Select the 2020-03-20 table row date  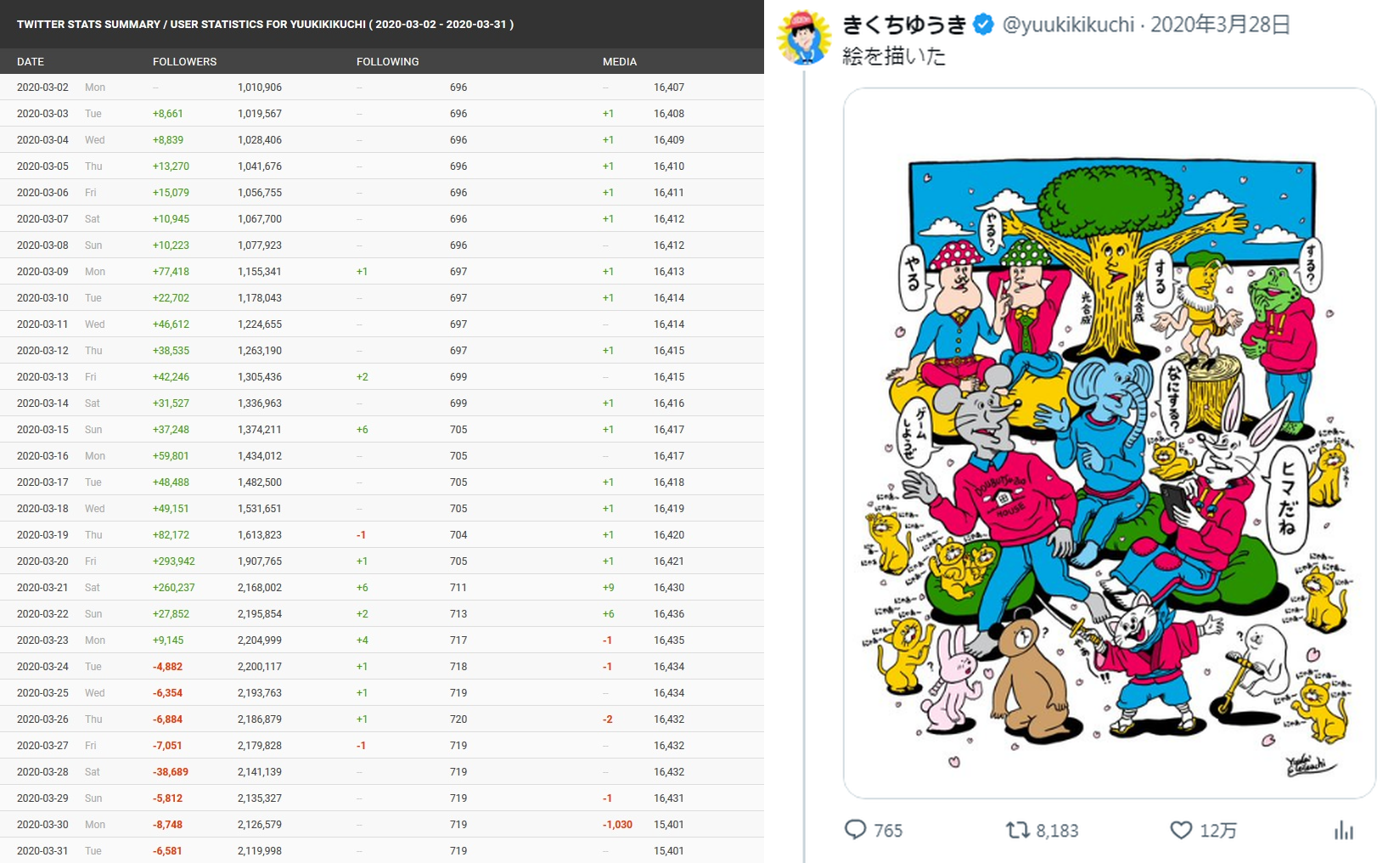pos(42,561)
